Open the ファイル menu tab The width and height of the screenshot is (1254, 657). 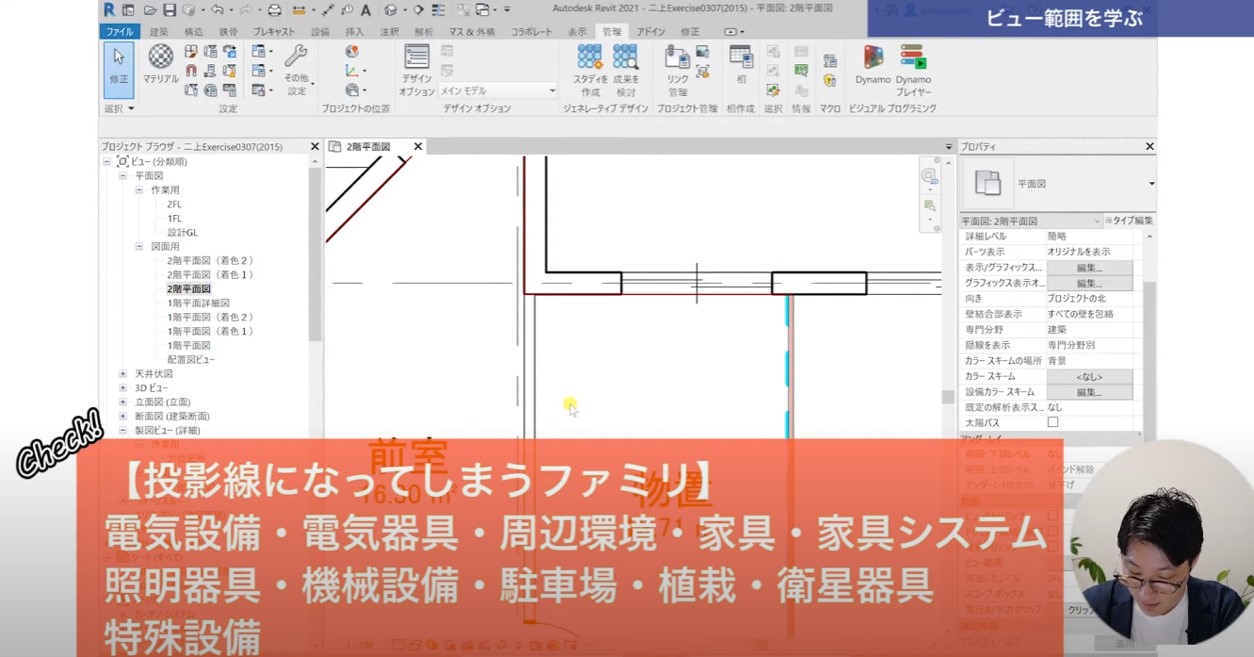click(119, 32)
